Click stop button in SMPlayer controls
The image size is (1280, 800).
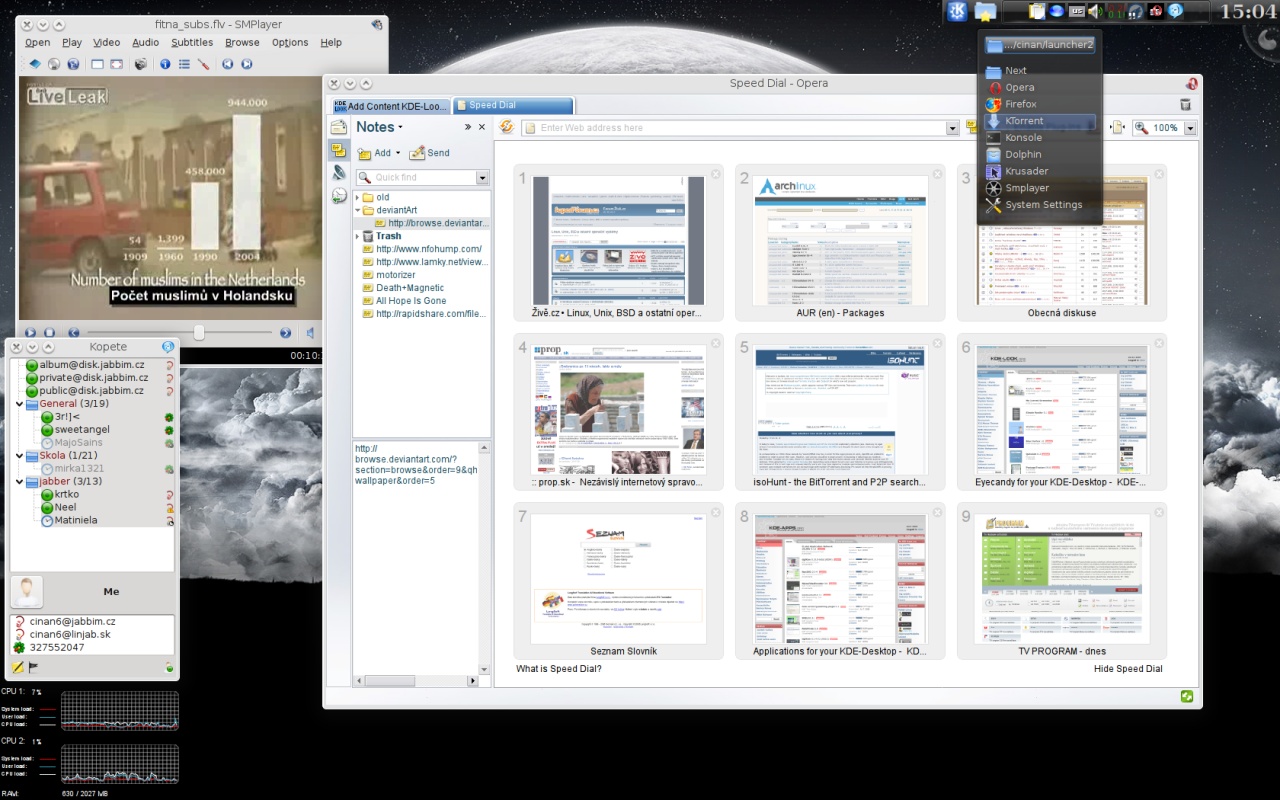(x=50, y=333)
